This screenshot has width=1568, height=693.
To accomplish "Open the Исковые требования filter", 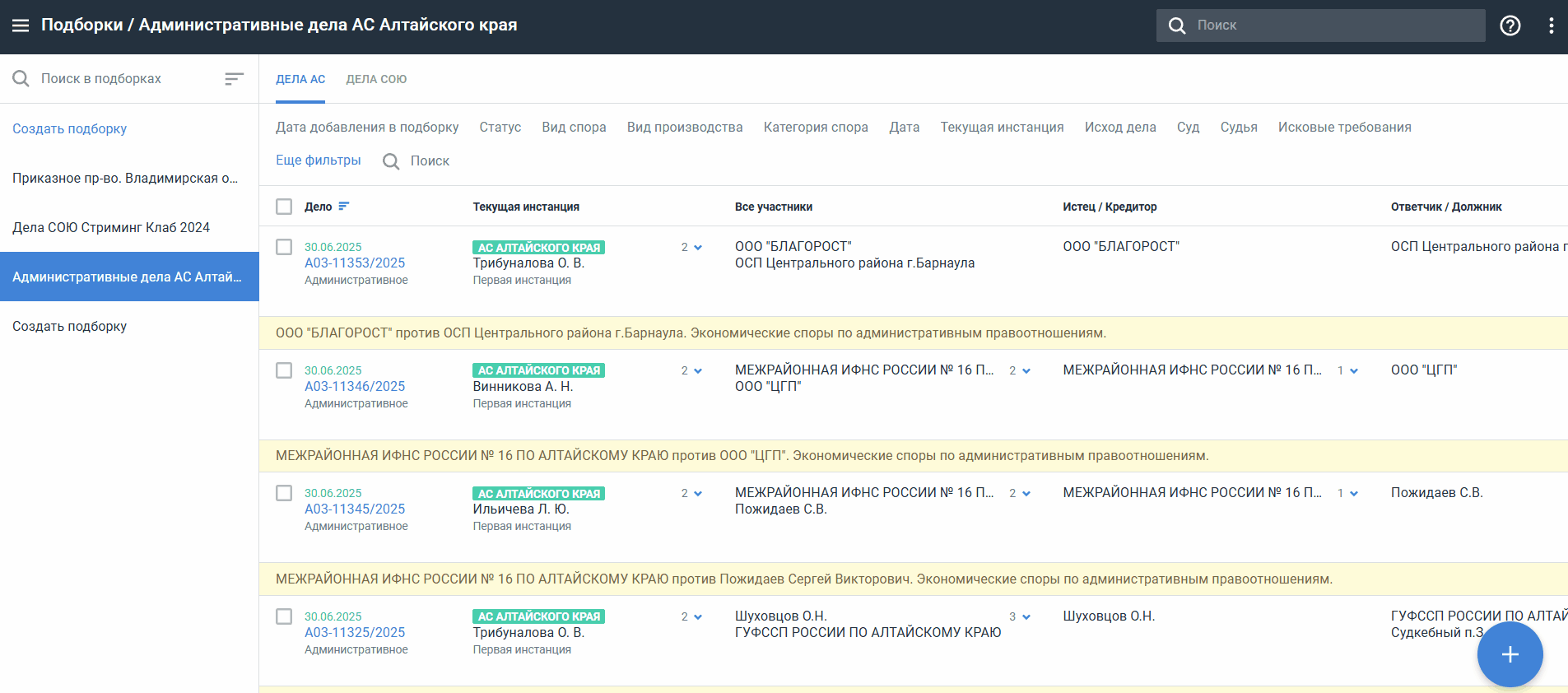I will [x=1344, y=127].
